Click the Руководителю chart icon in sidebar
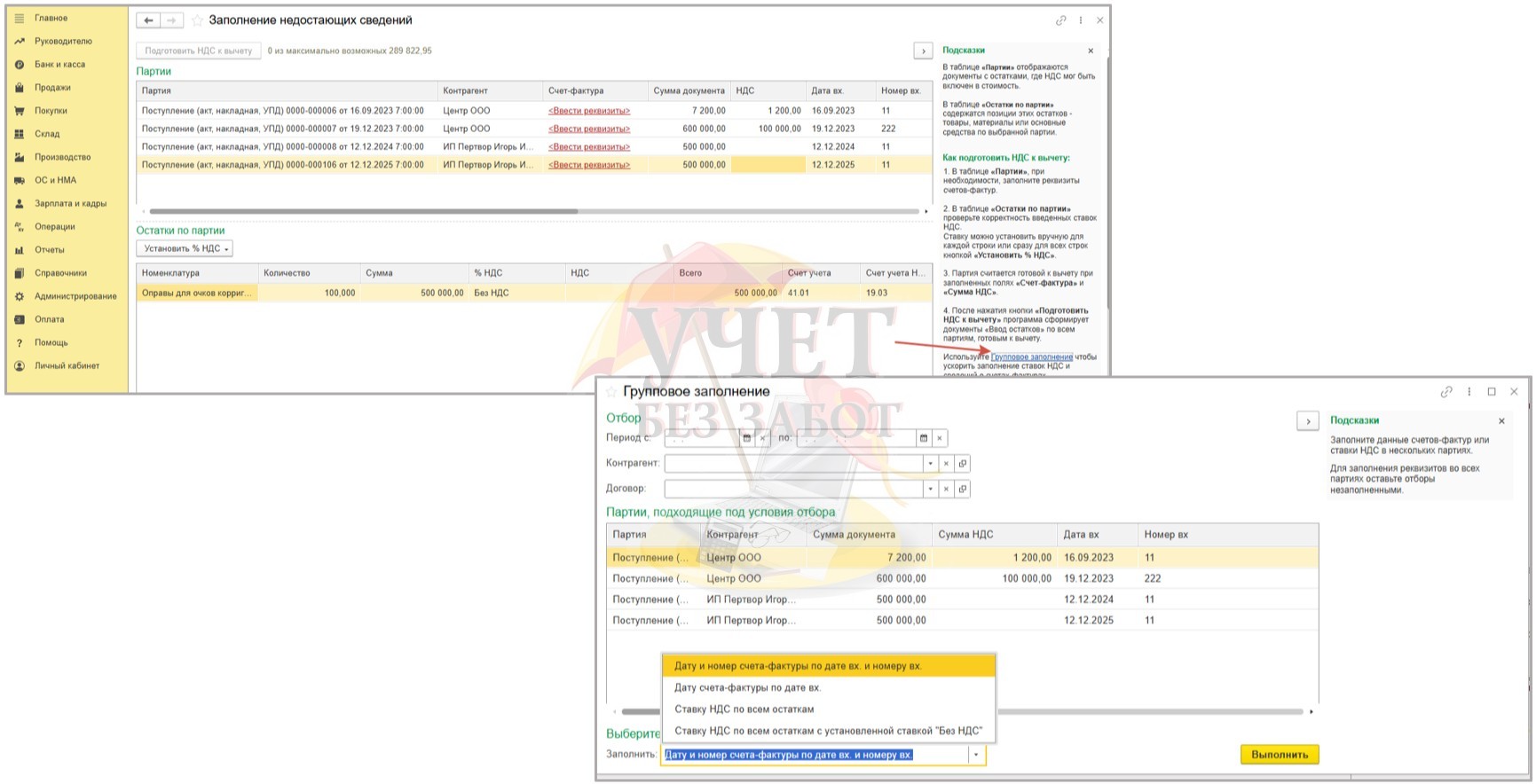1536x784 pixels. pyautogui.click(x=20, y=41)
